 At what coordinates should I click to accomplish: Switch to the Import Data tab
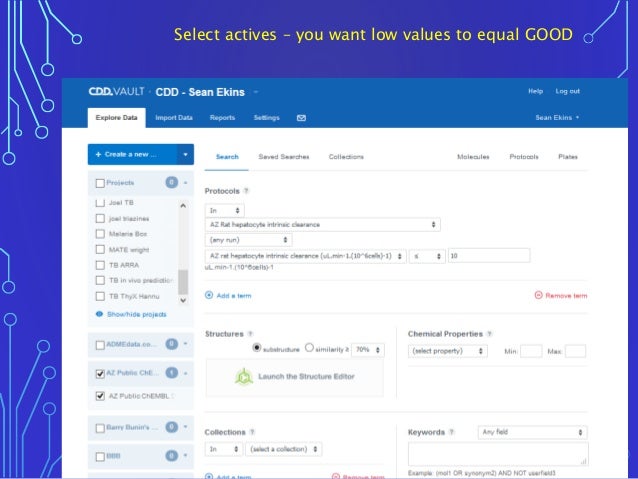tap(174, 118)
